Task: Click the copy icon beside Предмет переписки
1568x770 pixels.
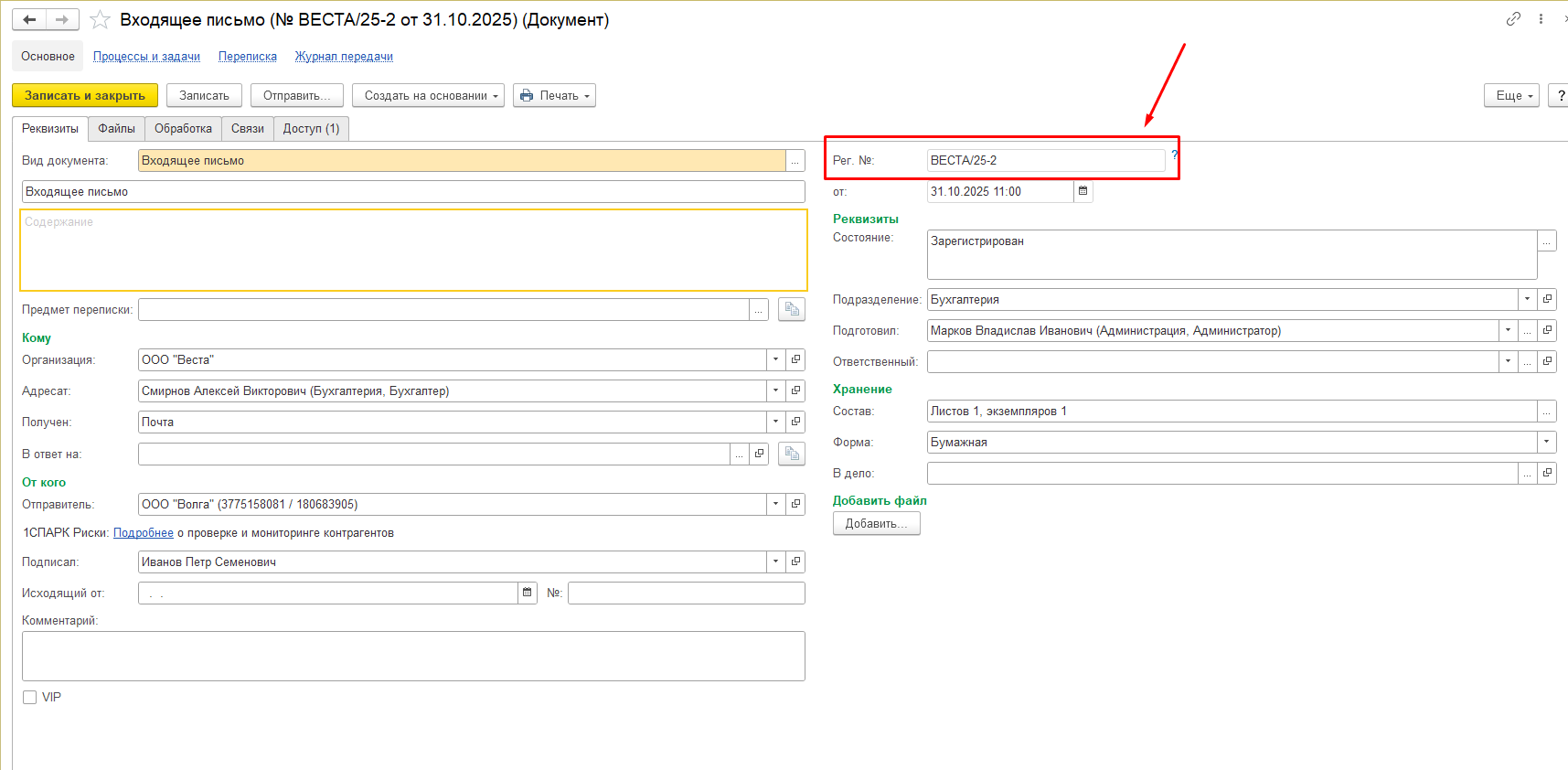Action: pos(792,309)
